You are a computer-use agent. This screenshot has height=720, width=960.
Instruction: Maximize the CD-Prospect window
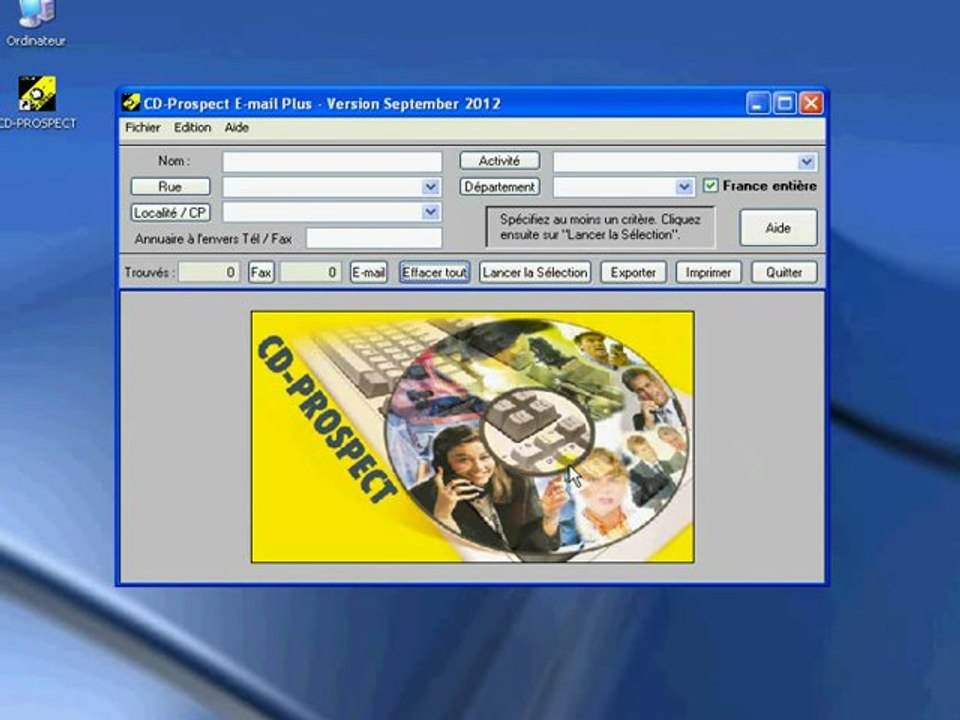point(784,103)
